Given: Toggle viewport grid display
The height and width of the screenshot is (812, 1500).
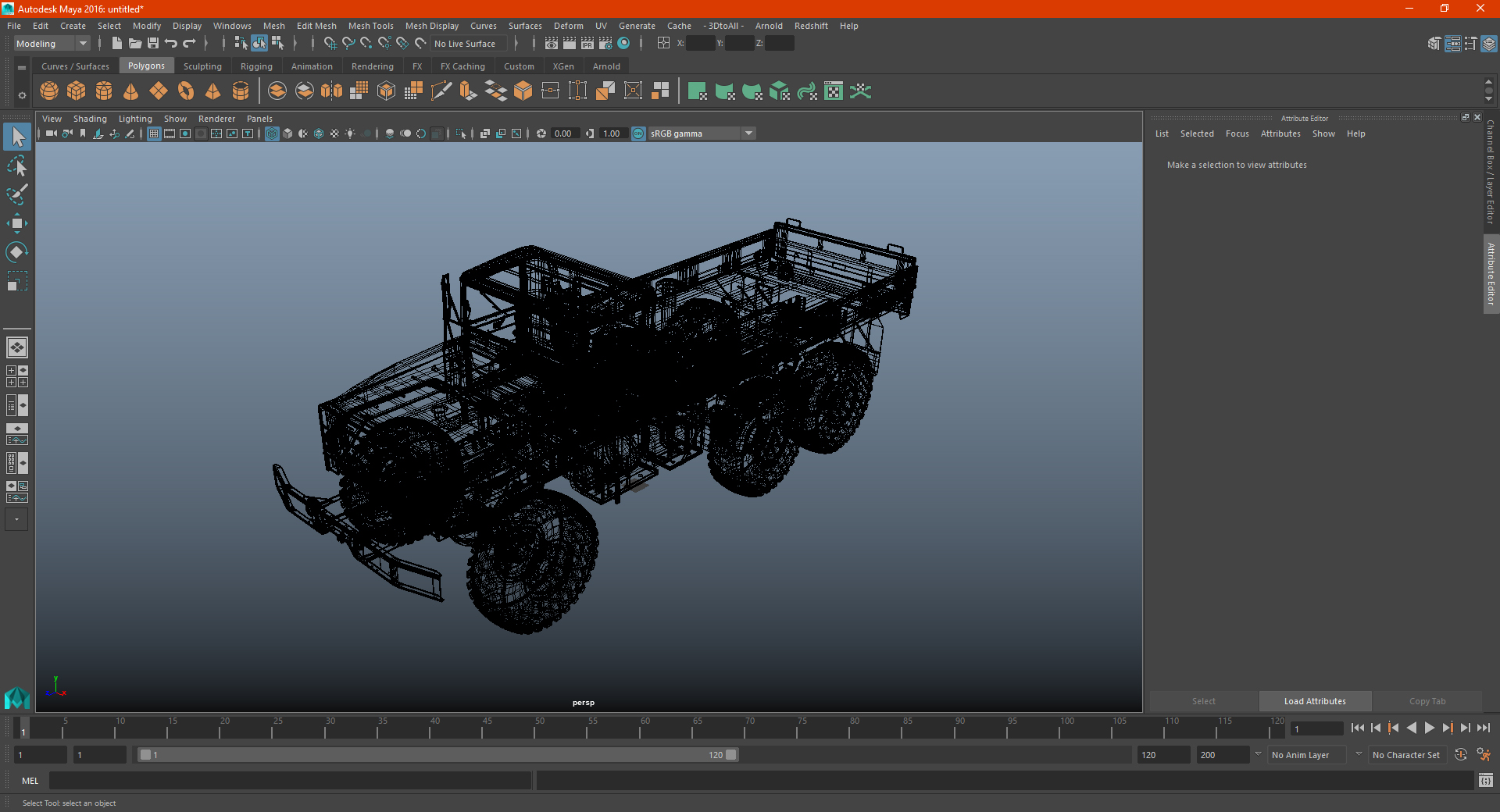Looking at the screenshot, I should click(154, 134).
